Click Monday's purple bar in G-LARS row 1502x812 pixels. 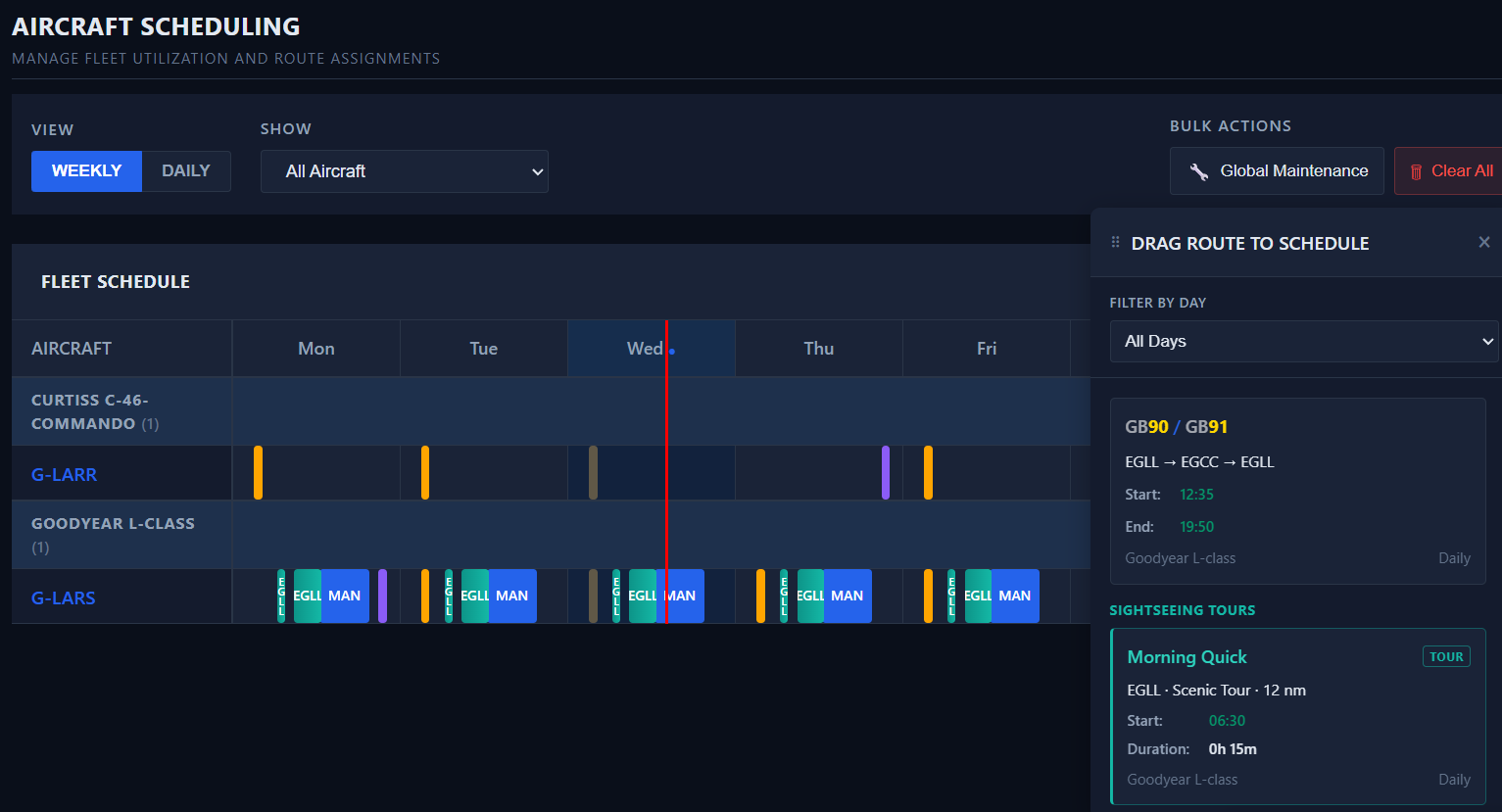click(382, 596)
